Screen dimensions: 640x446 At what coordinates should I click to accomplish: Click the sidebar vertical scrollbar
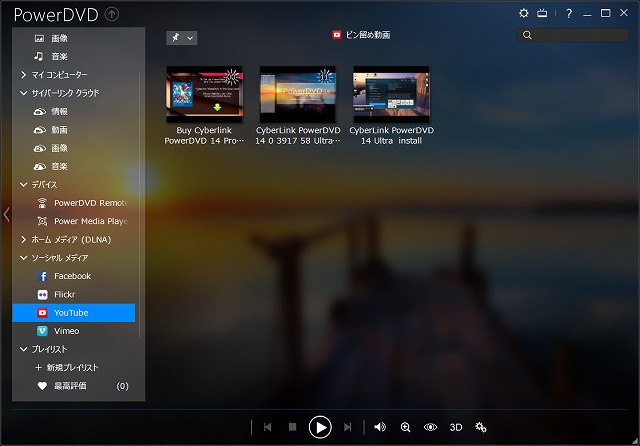click(x=140, y=205)
